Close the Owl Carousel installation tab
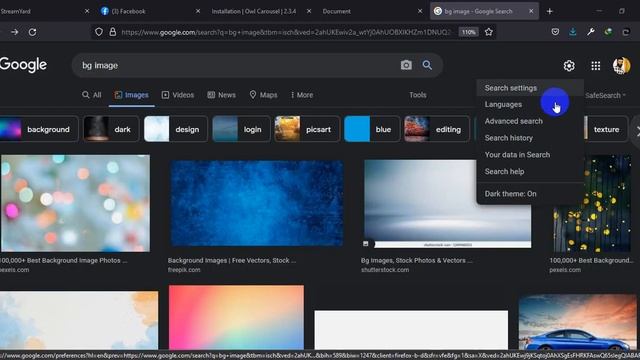The width and height of the screenshot is (640, 360). 309,11
